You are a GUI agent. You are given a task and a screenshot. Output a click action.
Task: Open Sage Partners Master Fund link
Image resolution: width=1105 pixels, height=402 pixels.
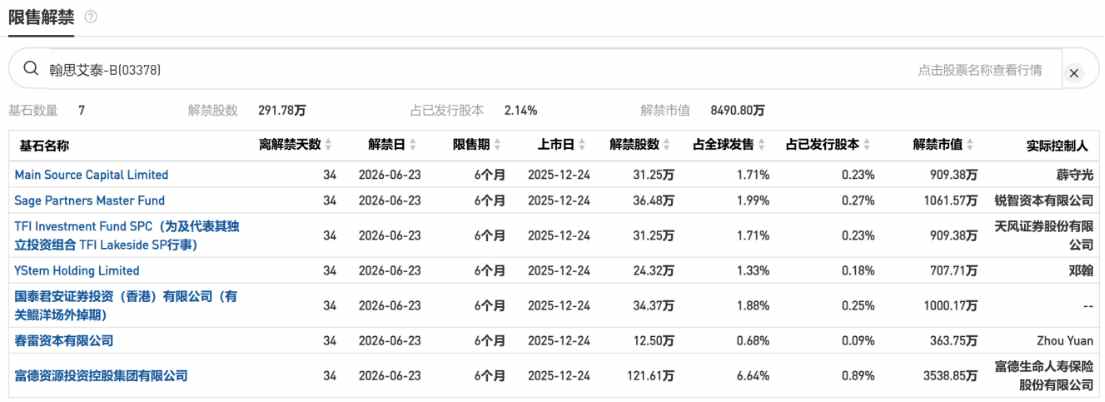click(x=89, y=200)
